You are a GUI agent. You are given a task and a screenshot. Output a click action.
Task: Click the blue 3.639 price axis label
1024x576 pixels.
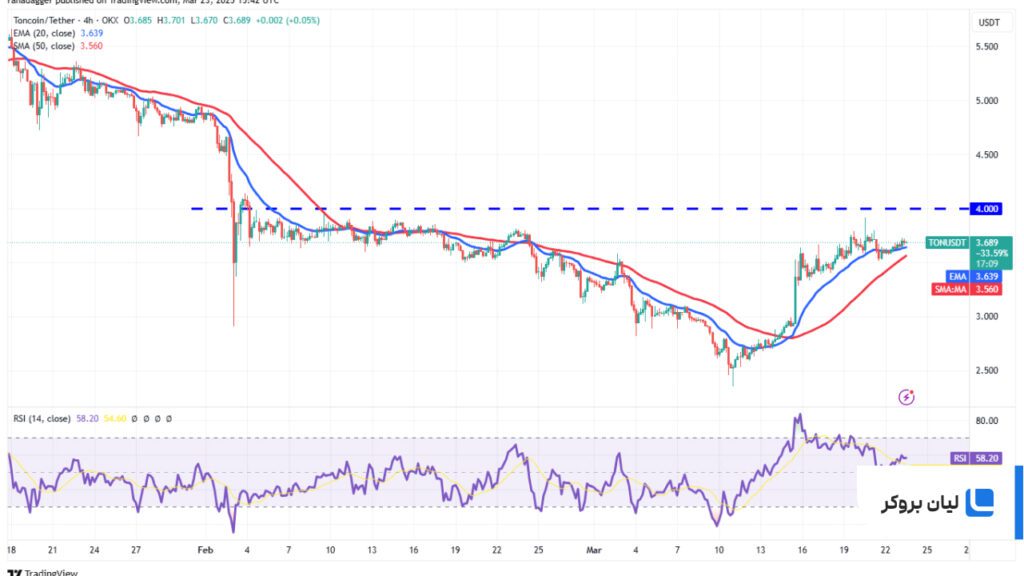pyautogui.click(x=986, y=277)
